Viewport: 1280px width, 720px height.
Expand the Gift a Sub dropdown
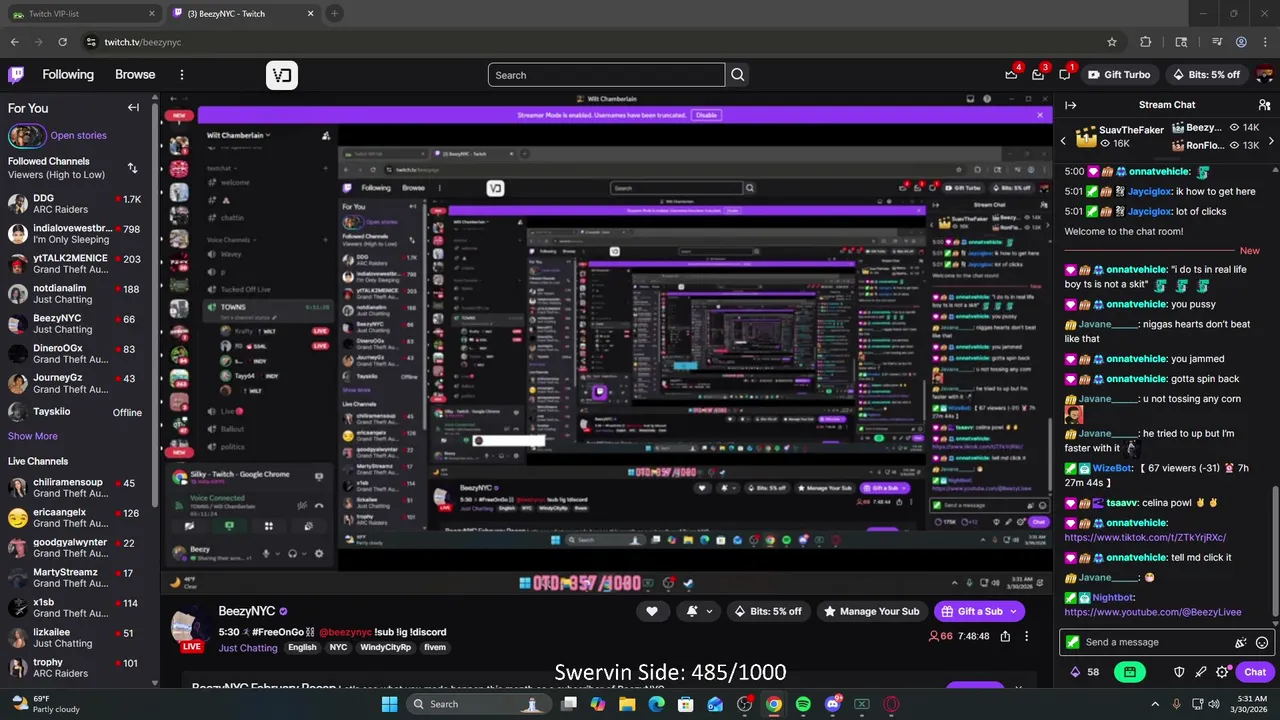1013,611
